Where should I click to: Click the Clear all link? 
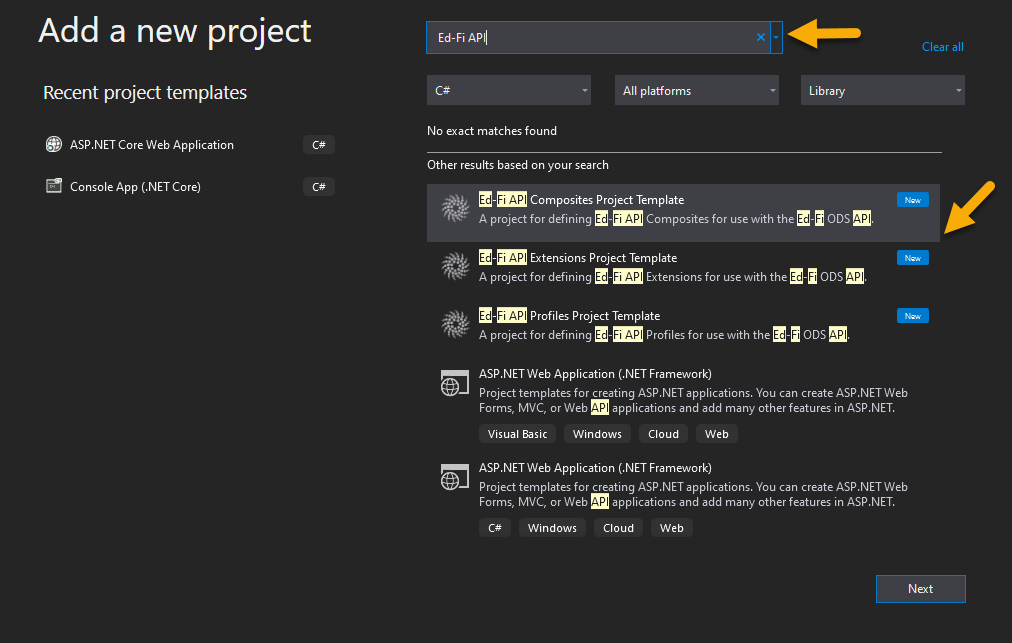(x=942, y=46)
